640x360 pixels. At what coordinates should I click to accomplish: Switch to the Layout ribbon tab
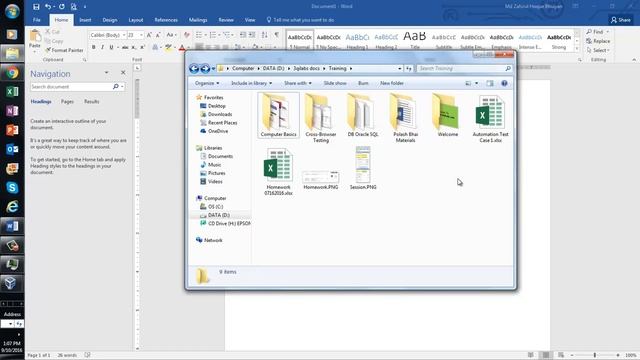136,20
